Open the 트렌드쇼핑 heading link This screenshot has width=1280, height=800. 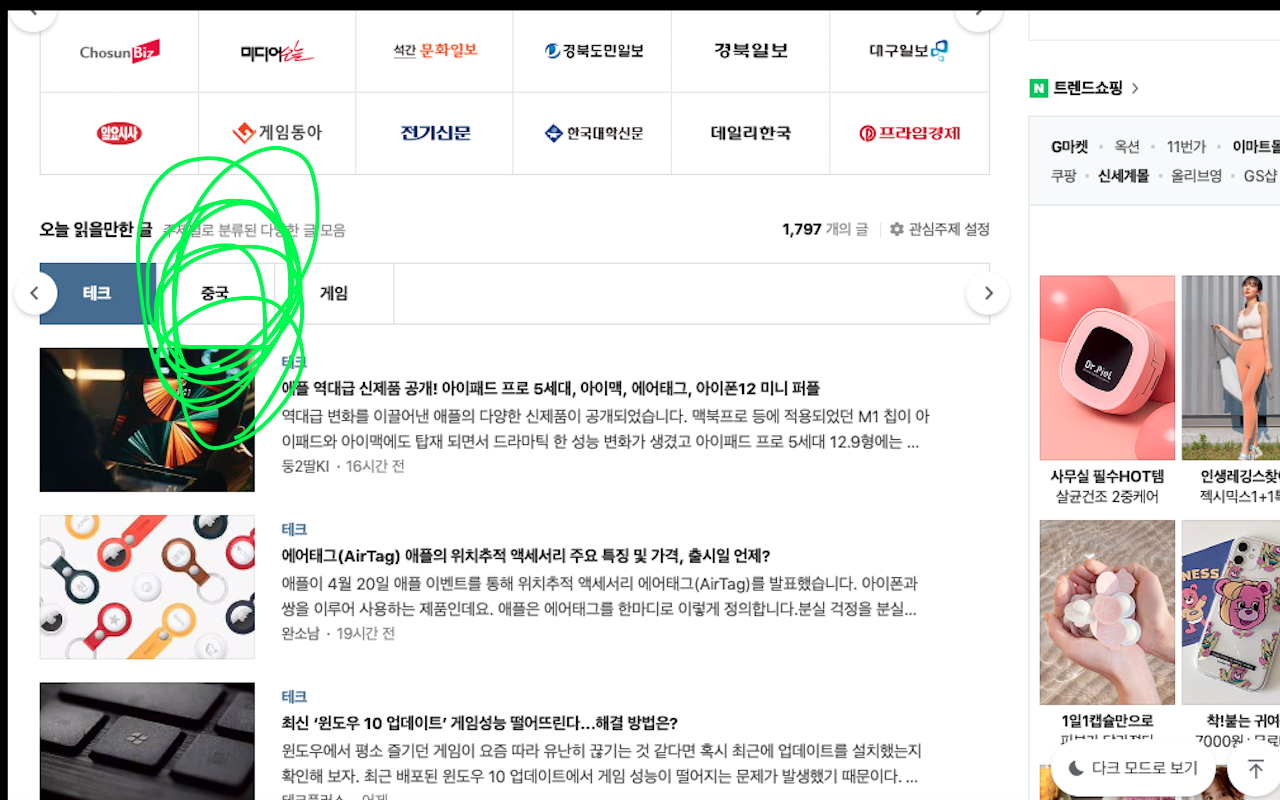[1088, 88]
